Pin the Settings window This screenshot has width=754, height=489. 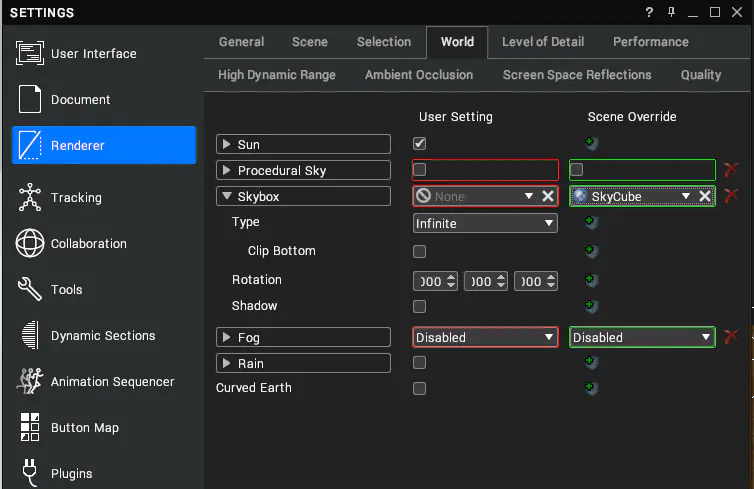coord(671,12)
